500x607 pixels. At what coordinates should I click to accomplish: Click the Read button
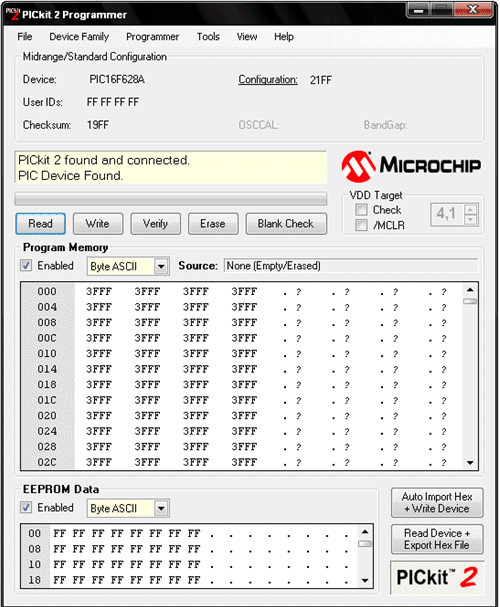coord(41,223)
